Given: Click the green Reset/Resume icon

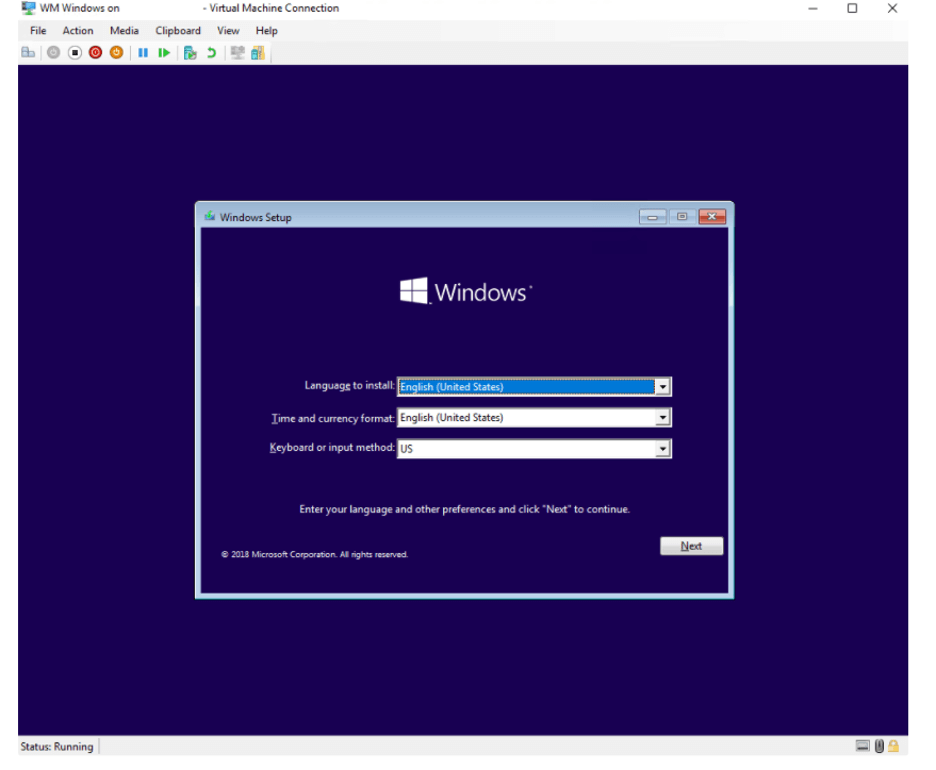Looking at the screenshot, I should click(164, 53).
